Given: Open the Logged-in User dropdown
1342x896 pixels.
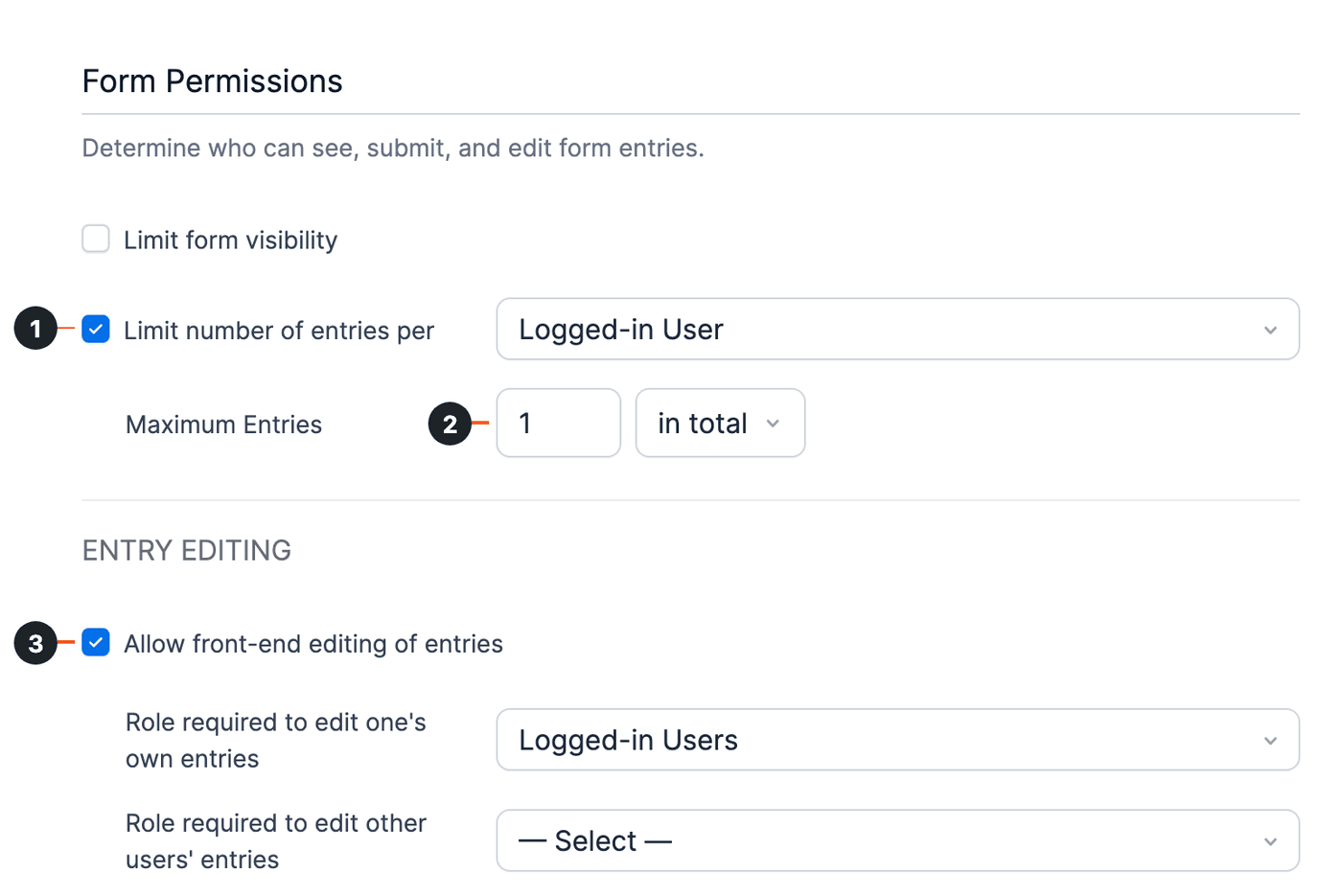Looking at the screenshot, I should click(x=897, y=330).
